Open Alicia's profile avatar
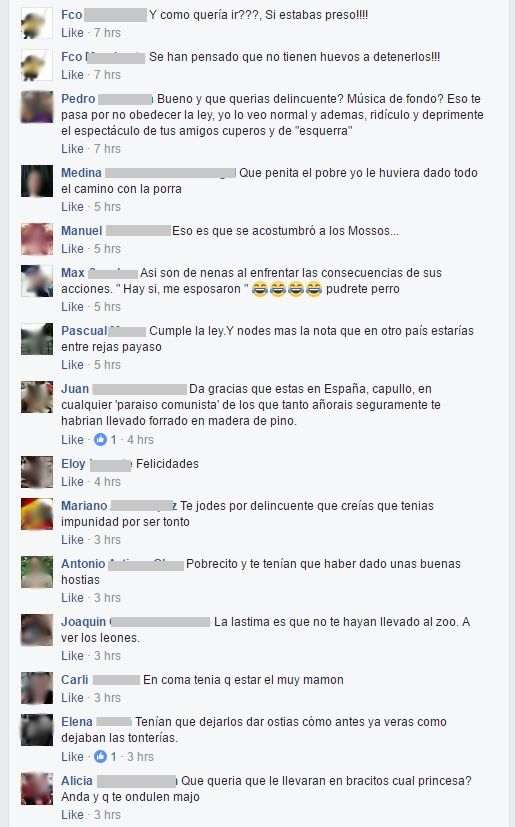Viewport: 515px width, 827px height. tap(37, 788)
